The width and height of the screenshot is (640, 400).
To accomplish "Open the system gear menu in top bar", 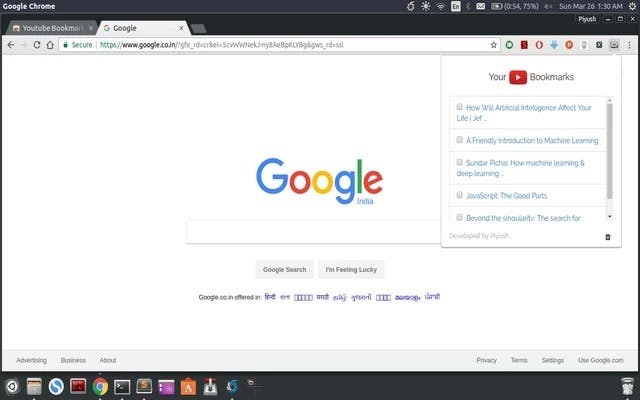I will tap(632, 6).
